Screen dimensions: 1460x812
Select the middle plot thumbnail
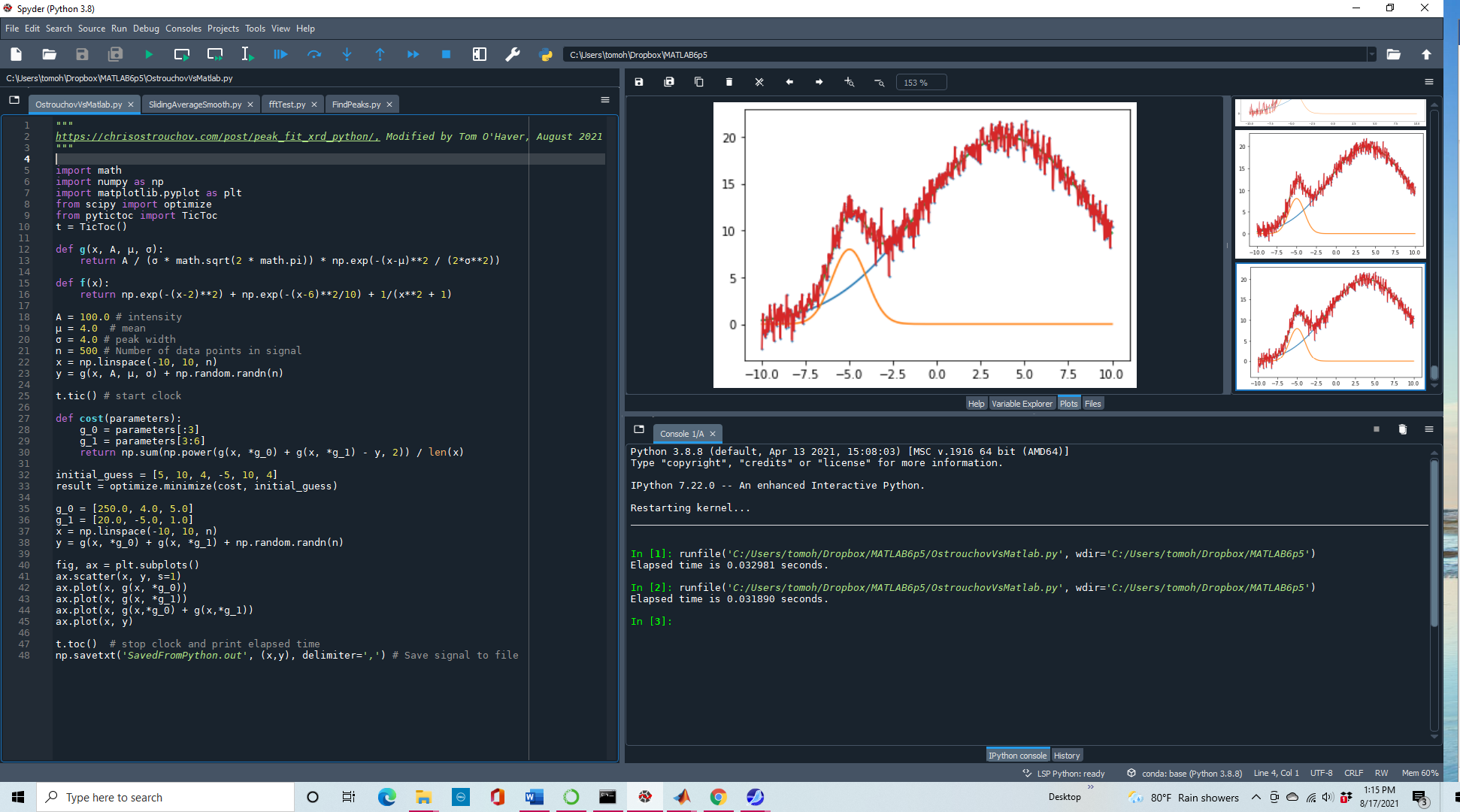(x=1330, y=195)
